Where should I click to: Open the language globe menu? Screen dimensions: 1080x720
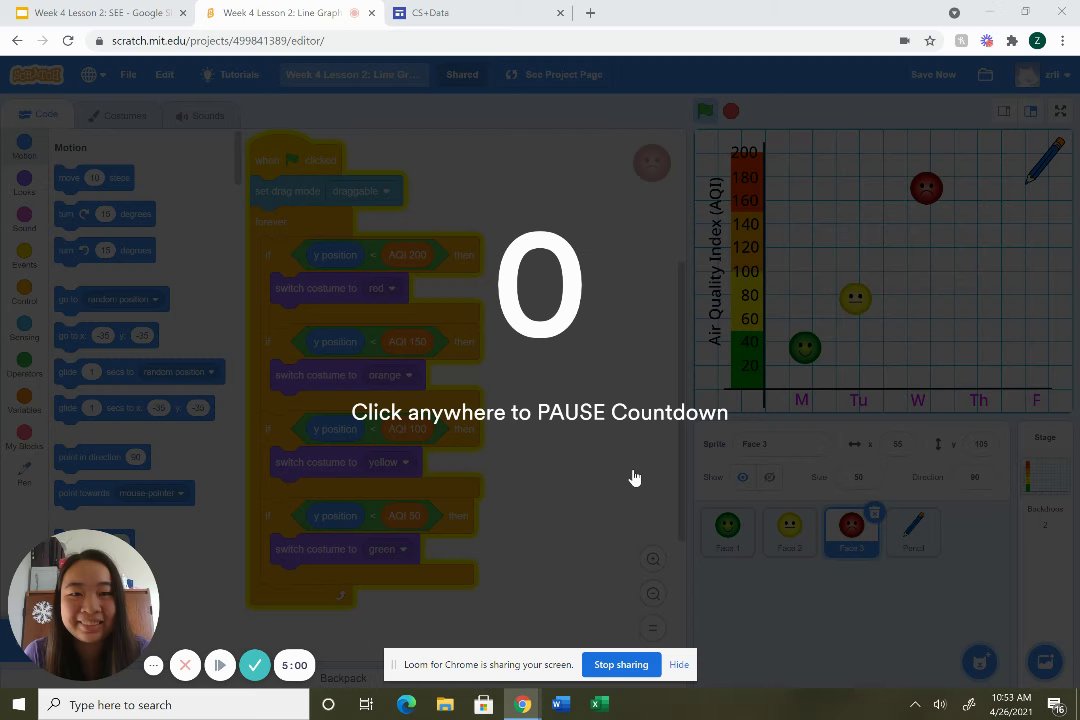93,74
